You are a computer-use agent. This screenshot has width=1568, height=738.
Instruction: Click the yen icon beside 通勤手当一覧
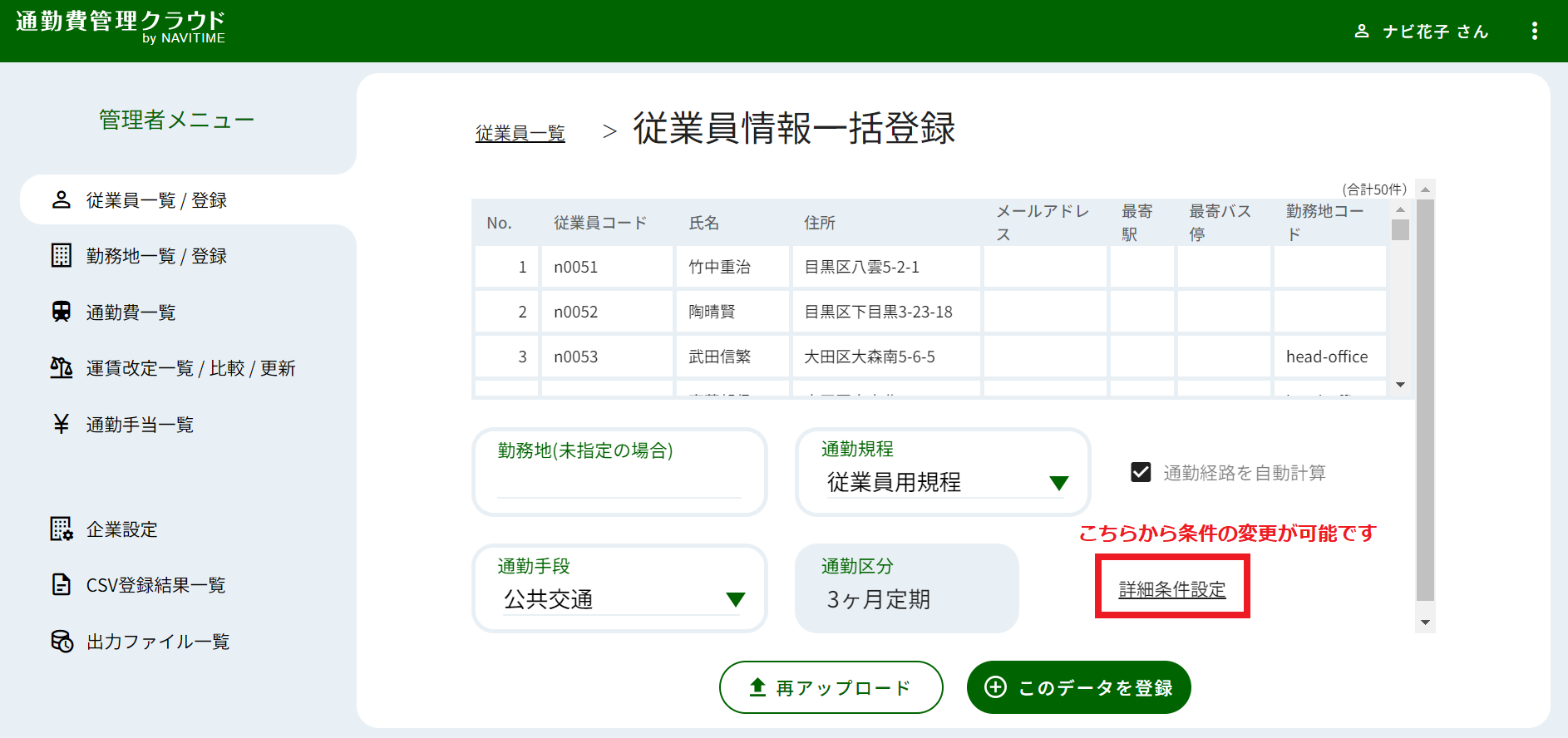[62, 424]
